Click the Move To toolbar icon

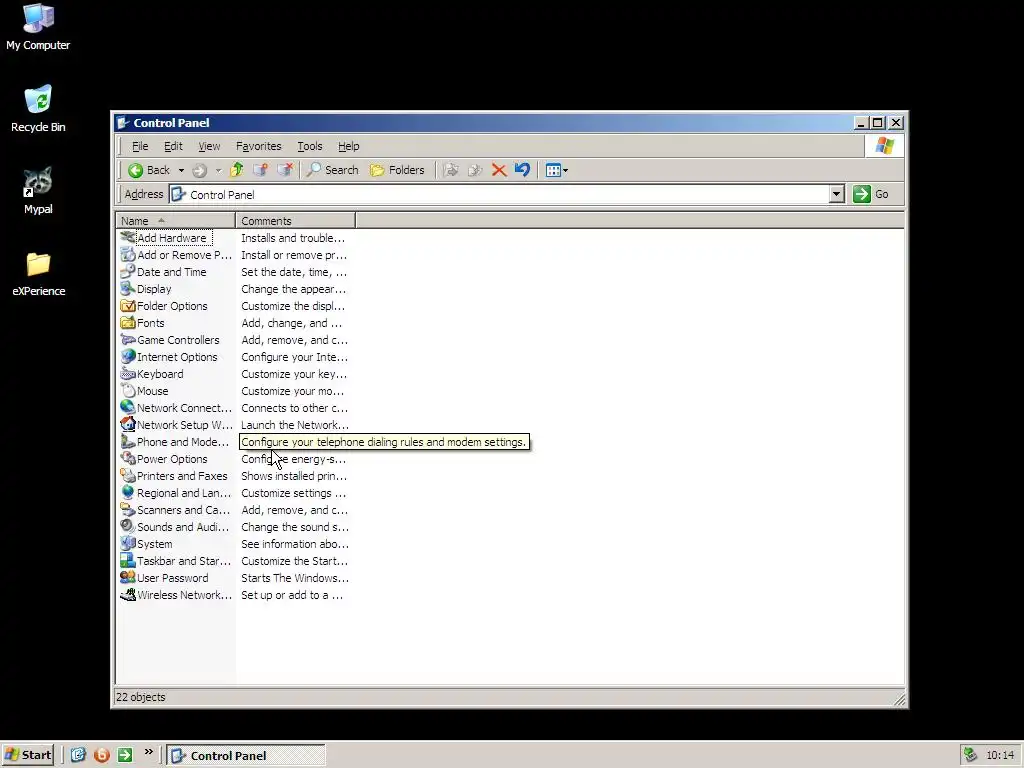(x=451, y=170)
